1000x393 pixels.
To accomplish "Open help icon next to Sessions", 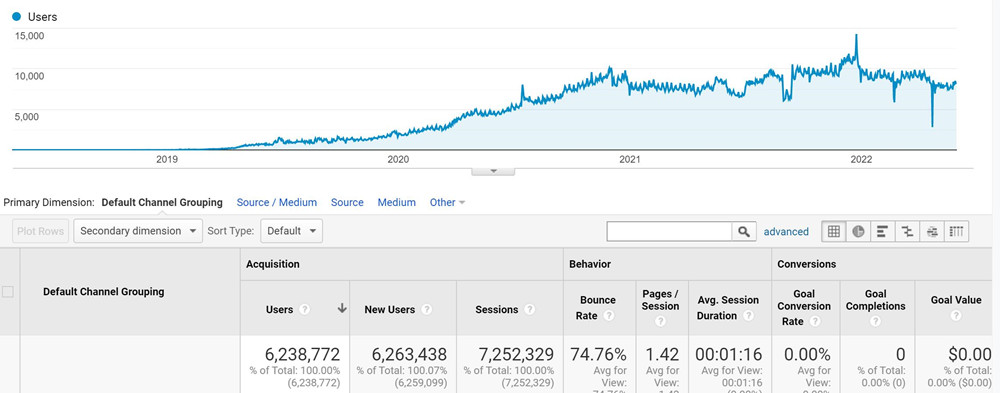I will pyautogui.click(x=529, y=309).
